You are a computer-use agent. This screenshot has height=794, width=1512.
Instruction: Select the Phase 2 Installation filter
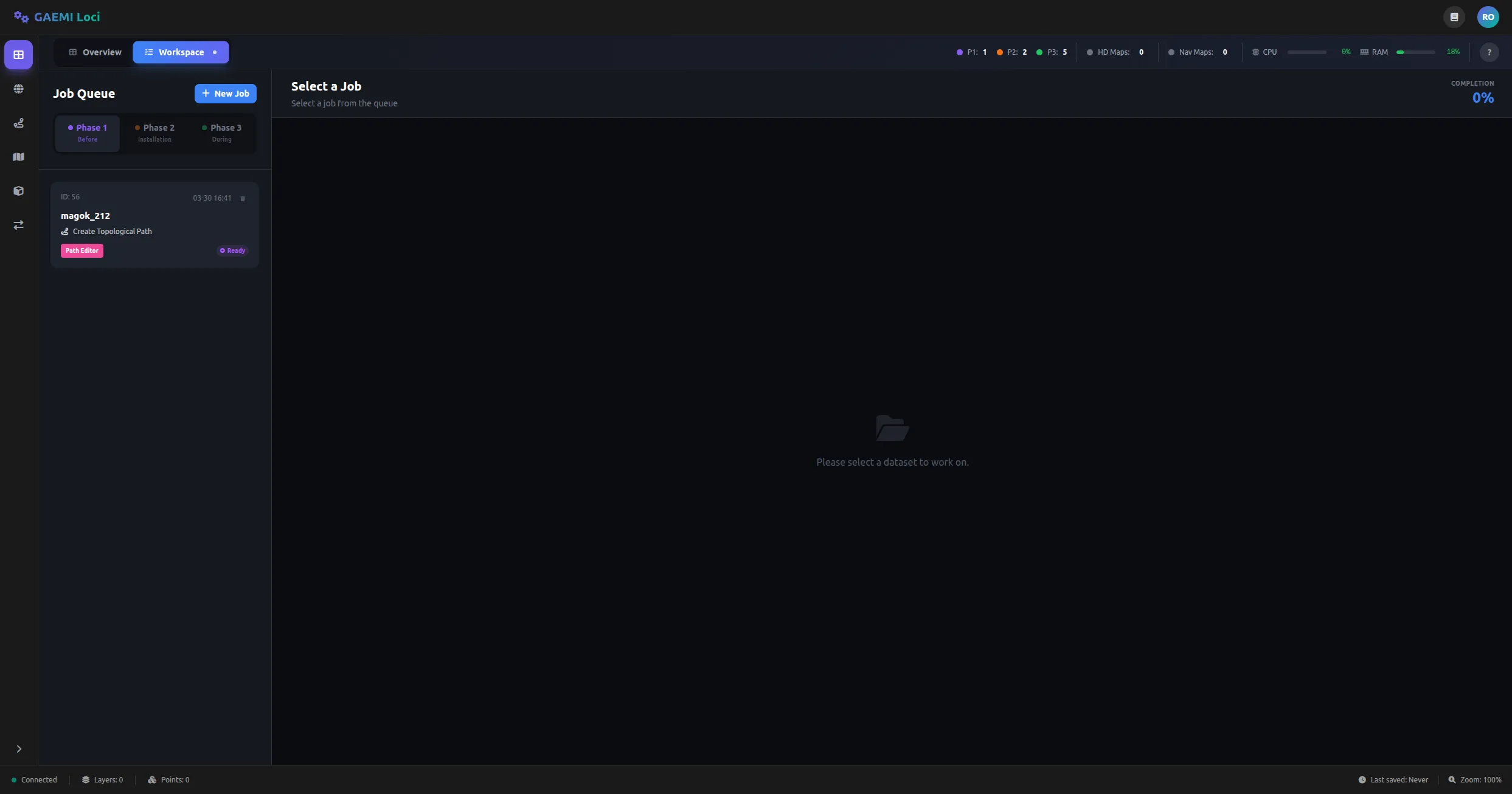pyautogui.click(x=154, y=133)
